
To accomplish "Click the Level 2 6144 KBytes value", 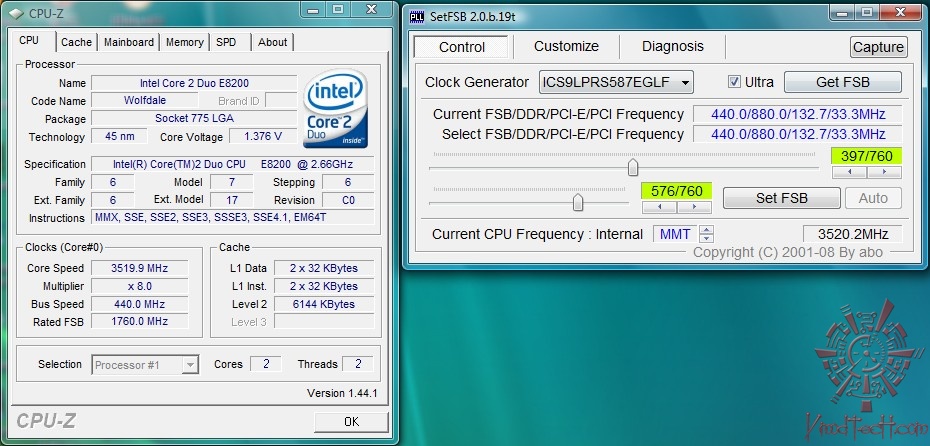I will tap(324, 304).
